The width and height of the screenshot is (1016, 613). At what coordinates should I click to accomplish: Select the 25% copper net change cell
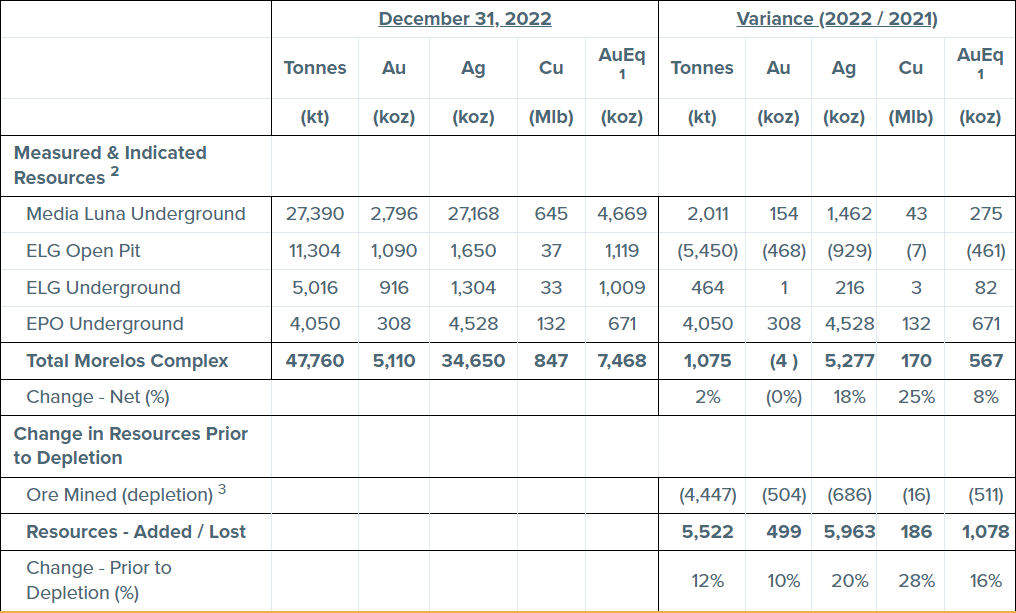coord(916,397)
